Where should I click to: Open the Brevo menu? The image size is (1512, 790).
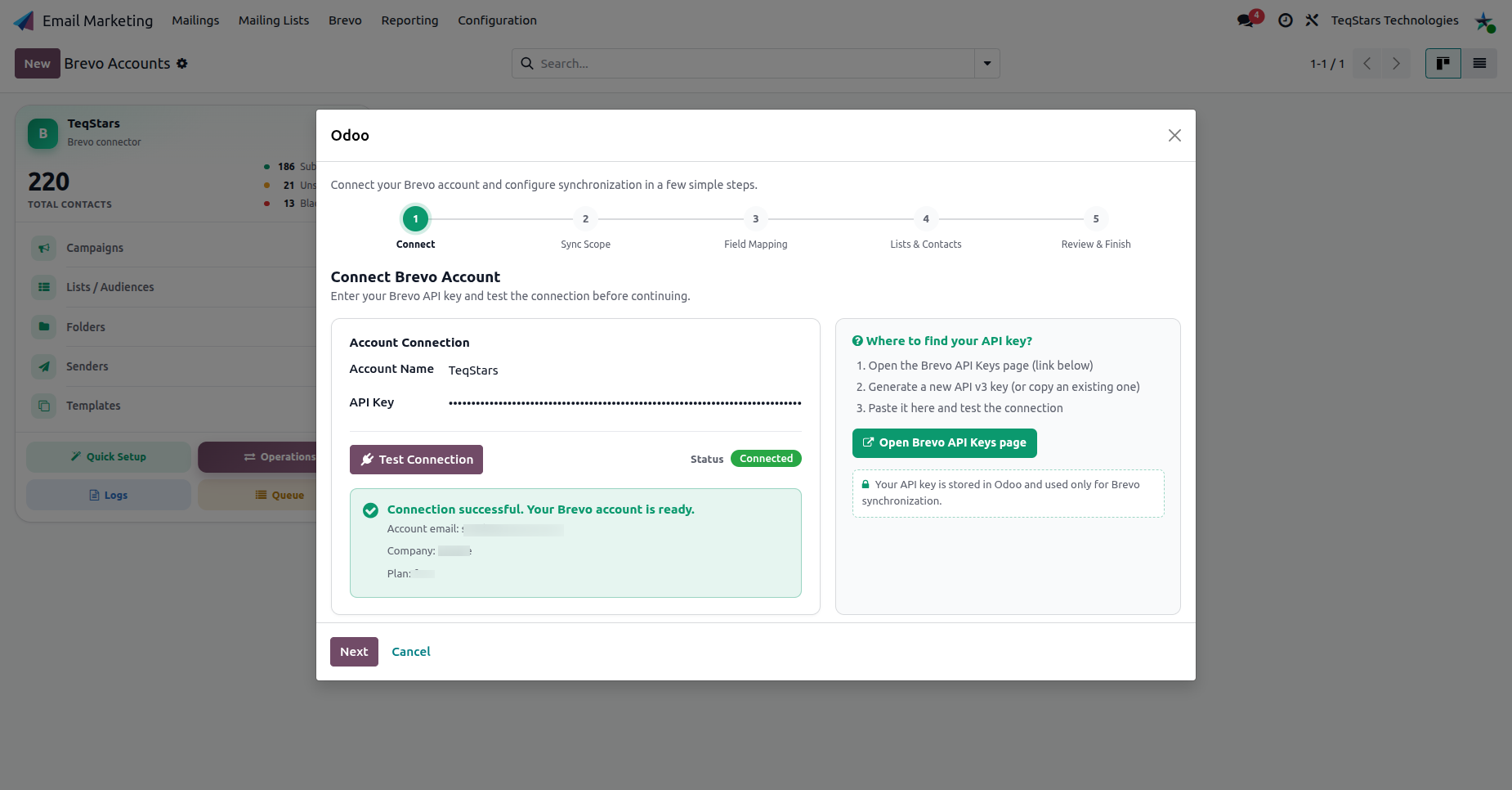[345, 20]
